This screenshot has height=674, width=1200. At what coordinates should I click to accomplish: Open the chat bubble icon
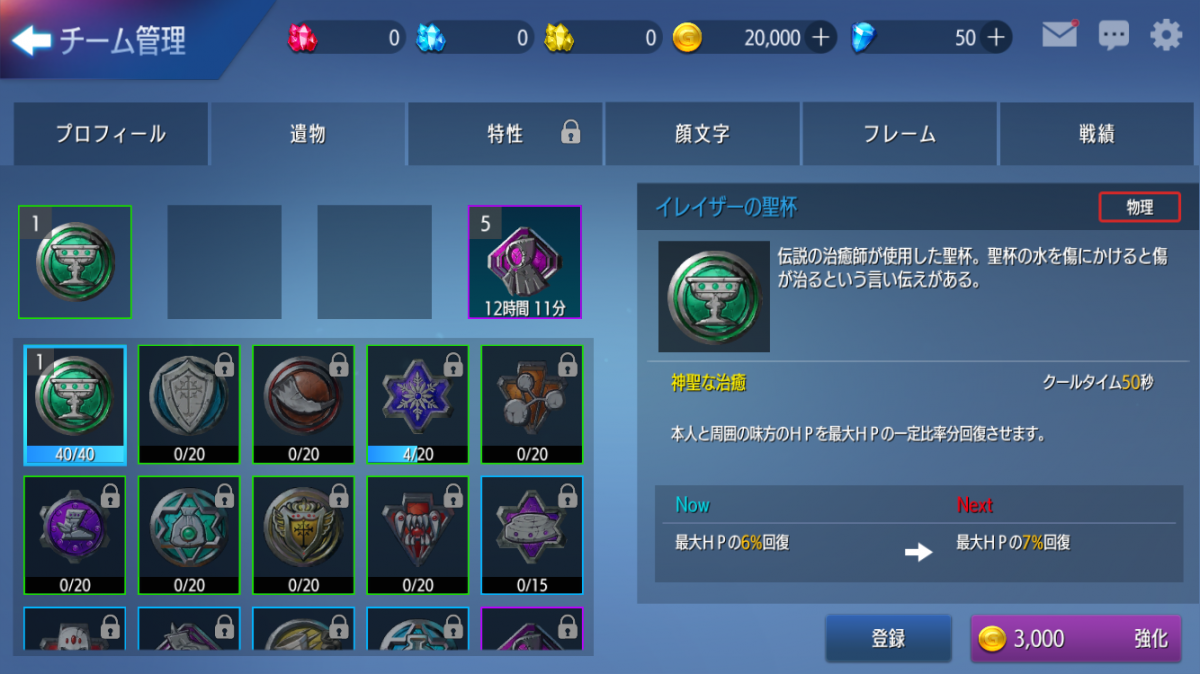click(1113, 37)
